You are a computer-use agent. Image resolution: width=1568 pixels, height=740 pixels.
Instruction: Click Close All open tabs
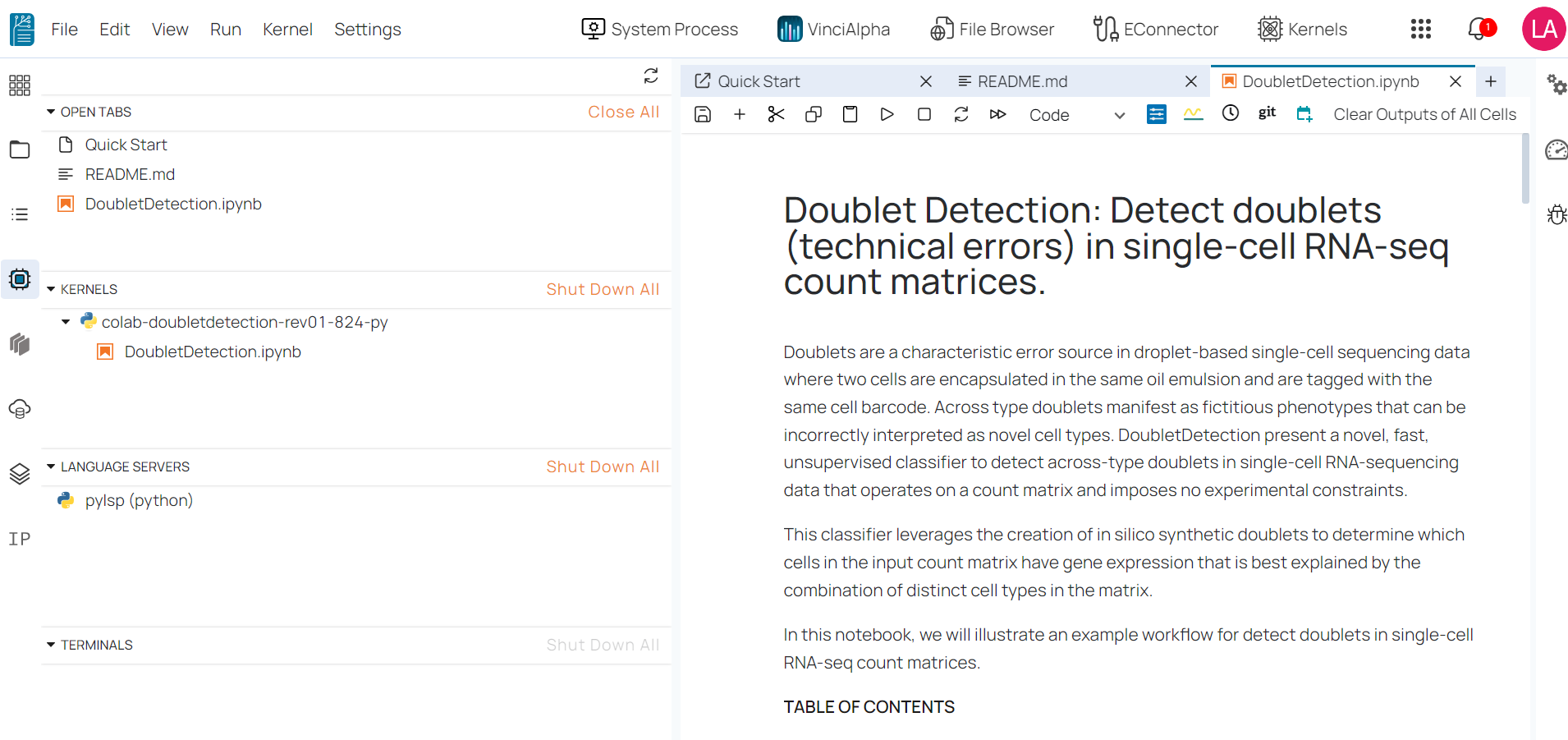(x=624, y=112)
